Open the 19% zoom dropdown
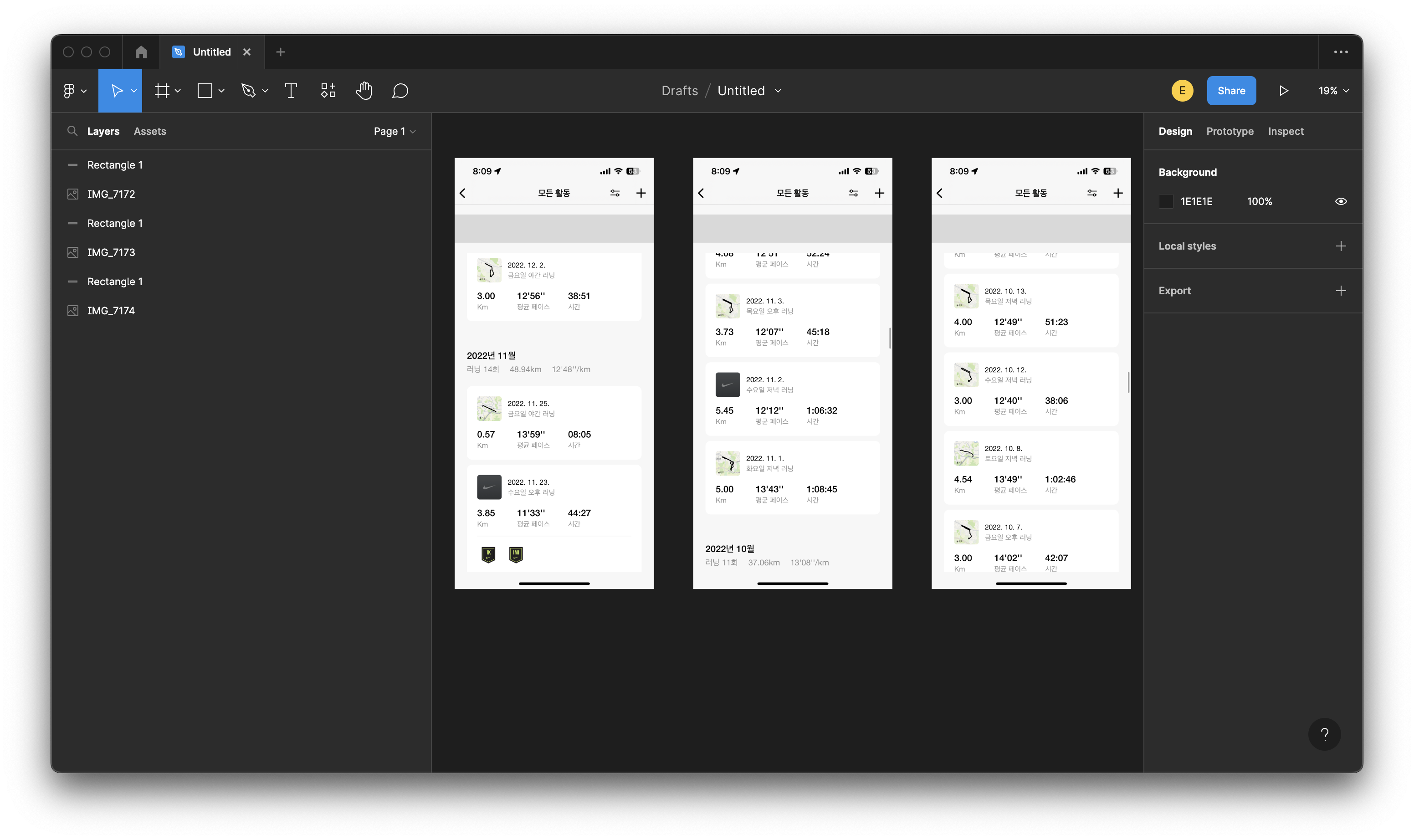1414x840 pixels. [x=1333, y=91]
